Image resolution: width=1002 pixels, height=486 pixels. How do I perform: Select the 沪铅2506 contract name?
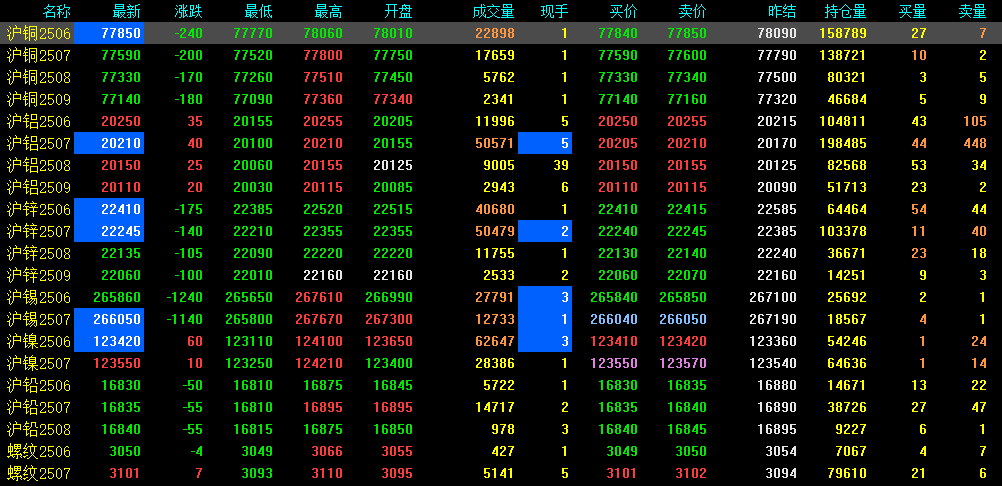pos(38,385)
